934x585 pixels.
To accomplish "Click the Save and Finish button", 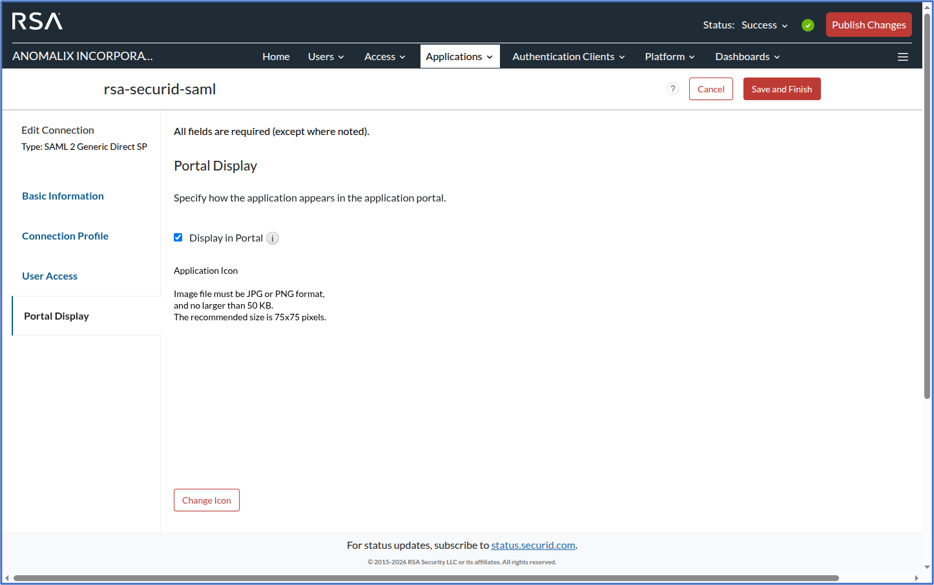I will (782, 89).
